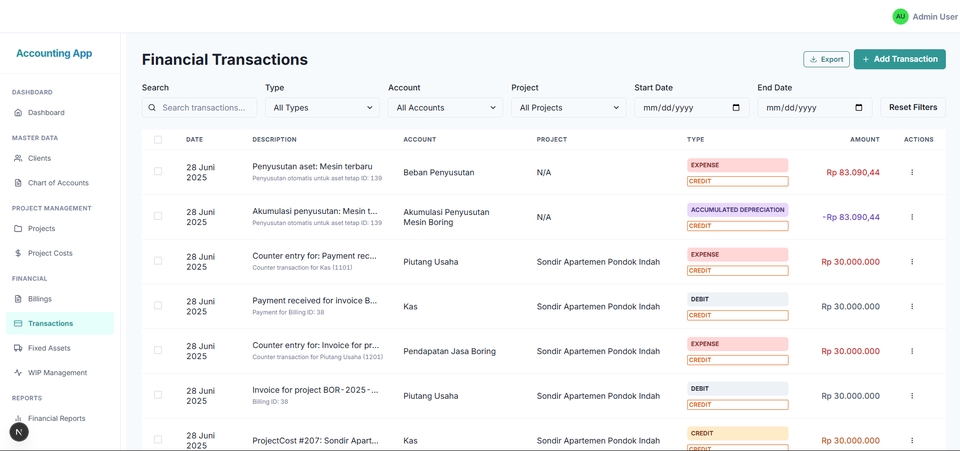The width and height of the screenshot is (960, 451).
Task: Open actions menu for Akumulasi penyusutan row
Action: pyautogui.click(x=912, y=217)
